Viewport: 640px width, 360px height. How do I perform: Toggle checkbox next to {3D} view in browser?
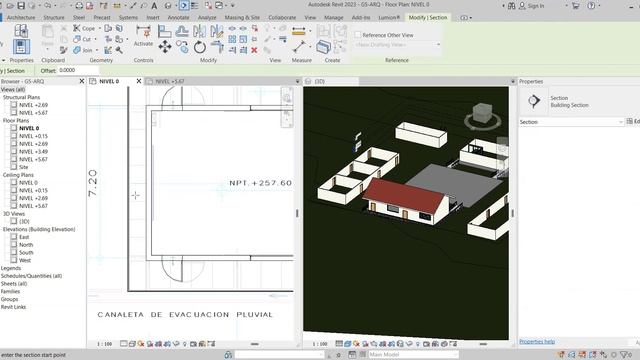click(13, 221)
